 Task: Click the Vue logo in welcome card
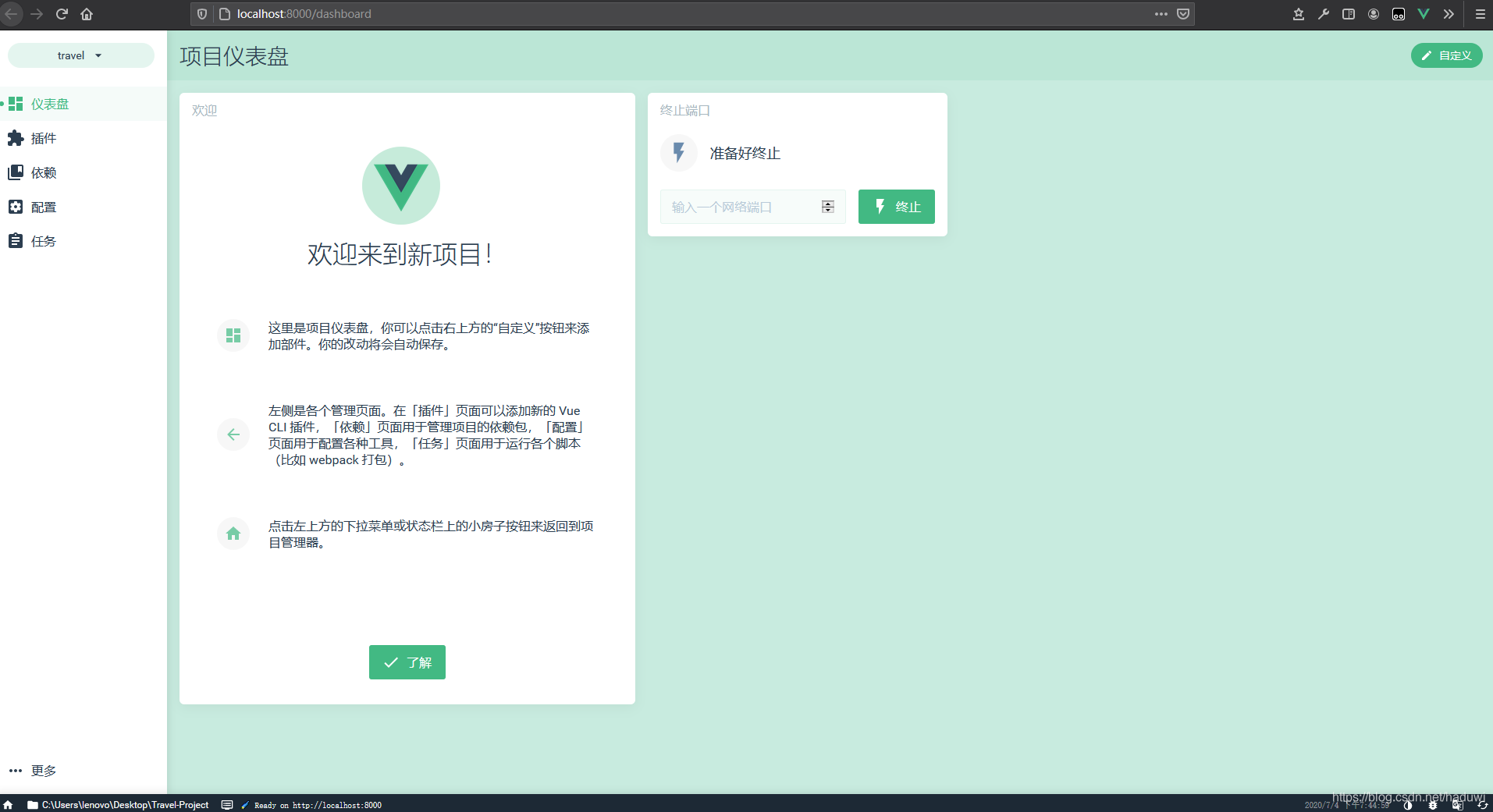[401, 186]
